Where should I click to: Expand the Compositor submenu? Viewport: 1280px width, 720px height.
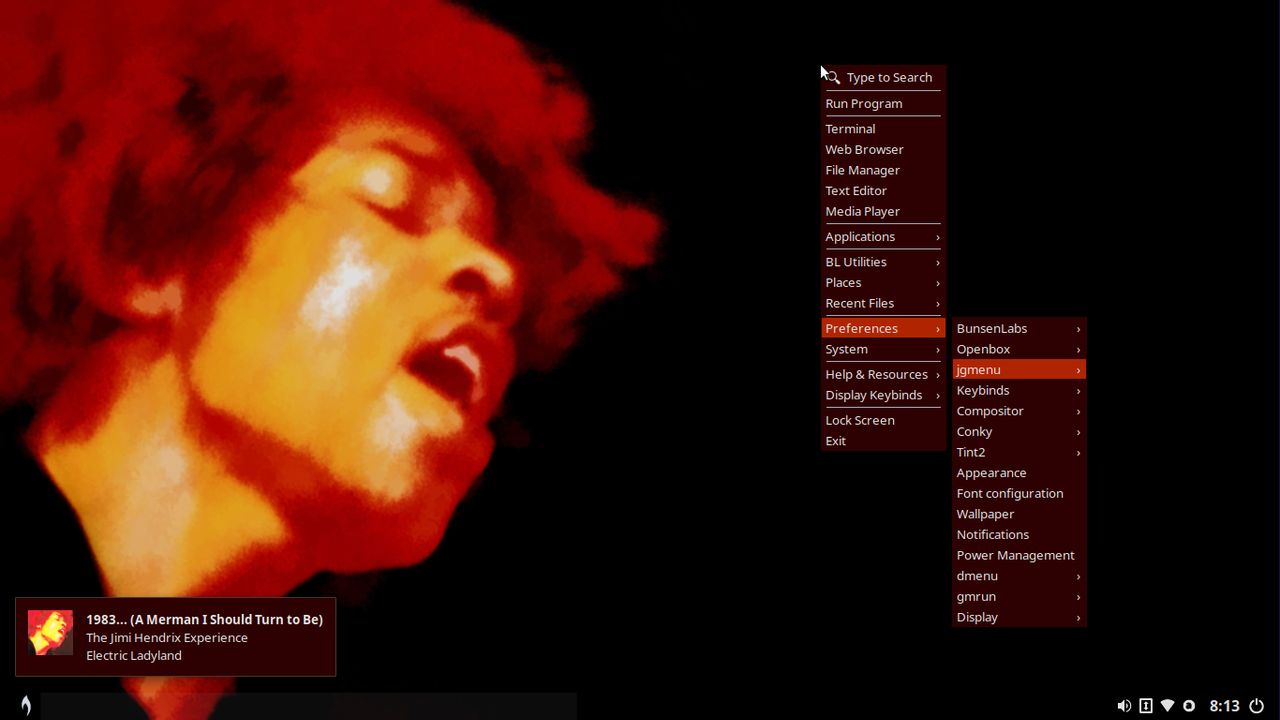1019,411
